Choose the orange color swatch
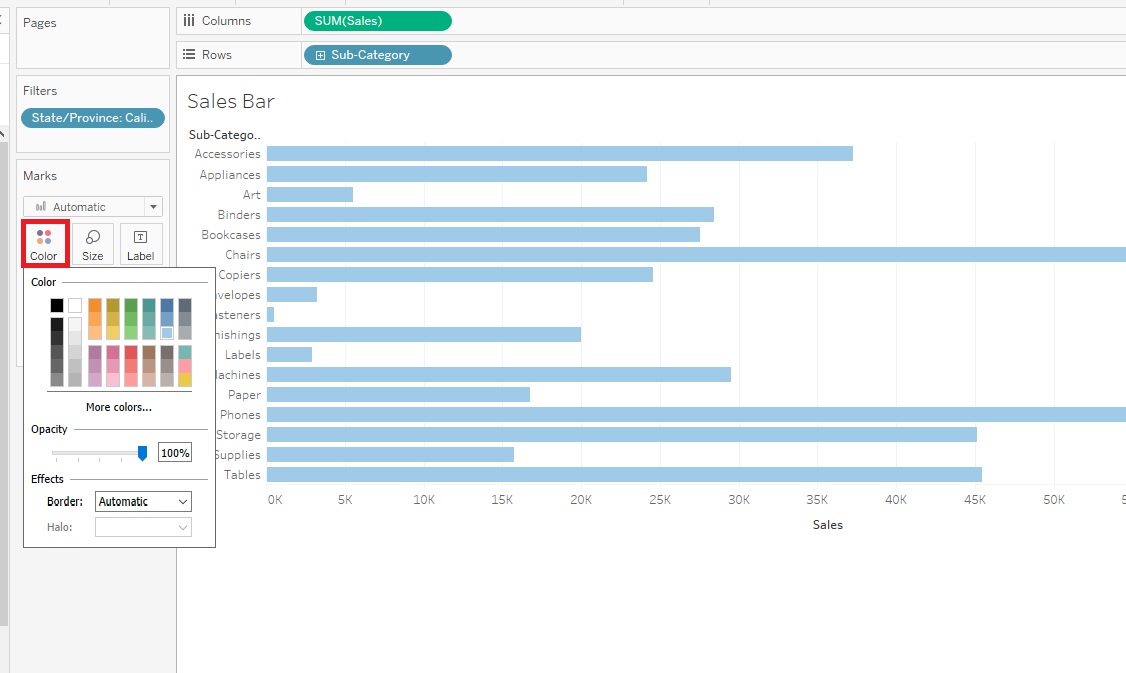The image size is (1126, 673). [95, 306]
